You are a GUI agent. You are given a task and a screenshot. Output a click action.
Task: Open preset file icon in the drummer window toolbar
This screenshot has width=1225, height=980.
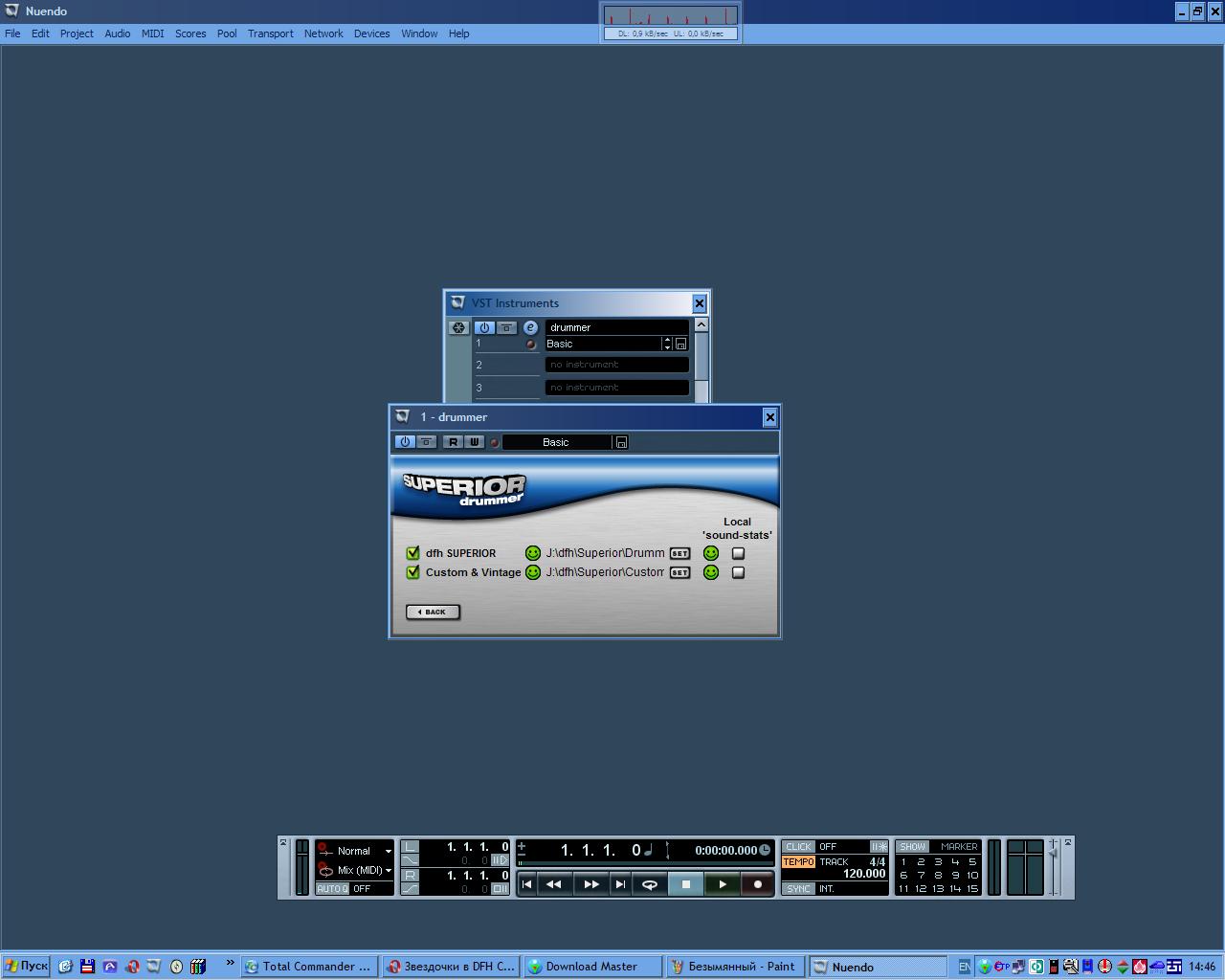[x=621, y=442]
